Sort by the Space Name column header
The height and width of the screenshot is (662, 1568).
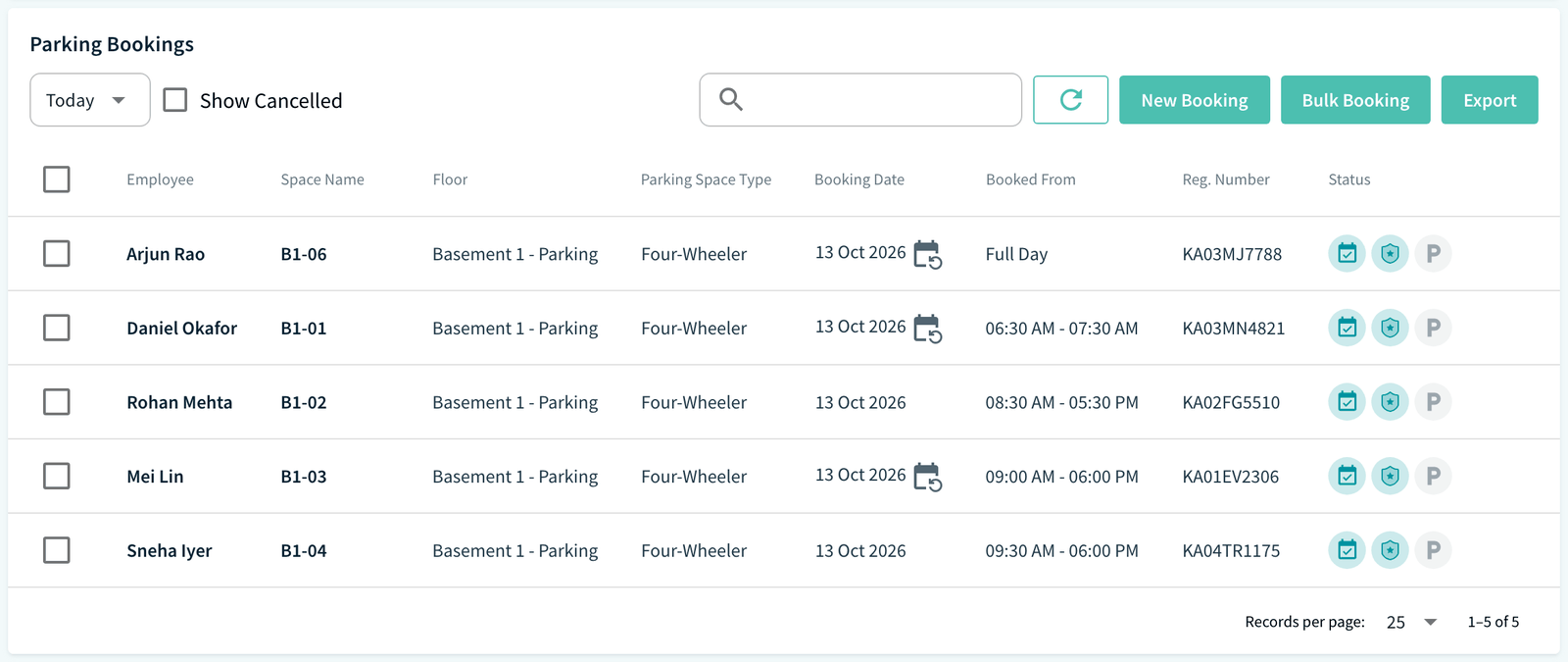coord(322,179)
